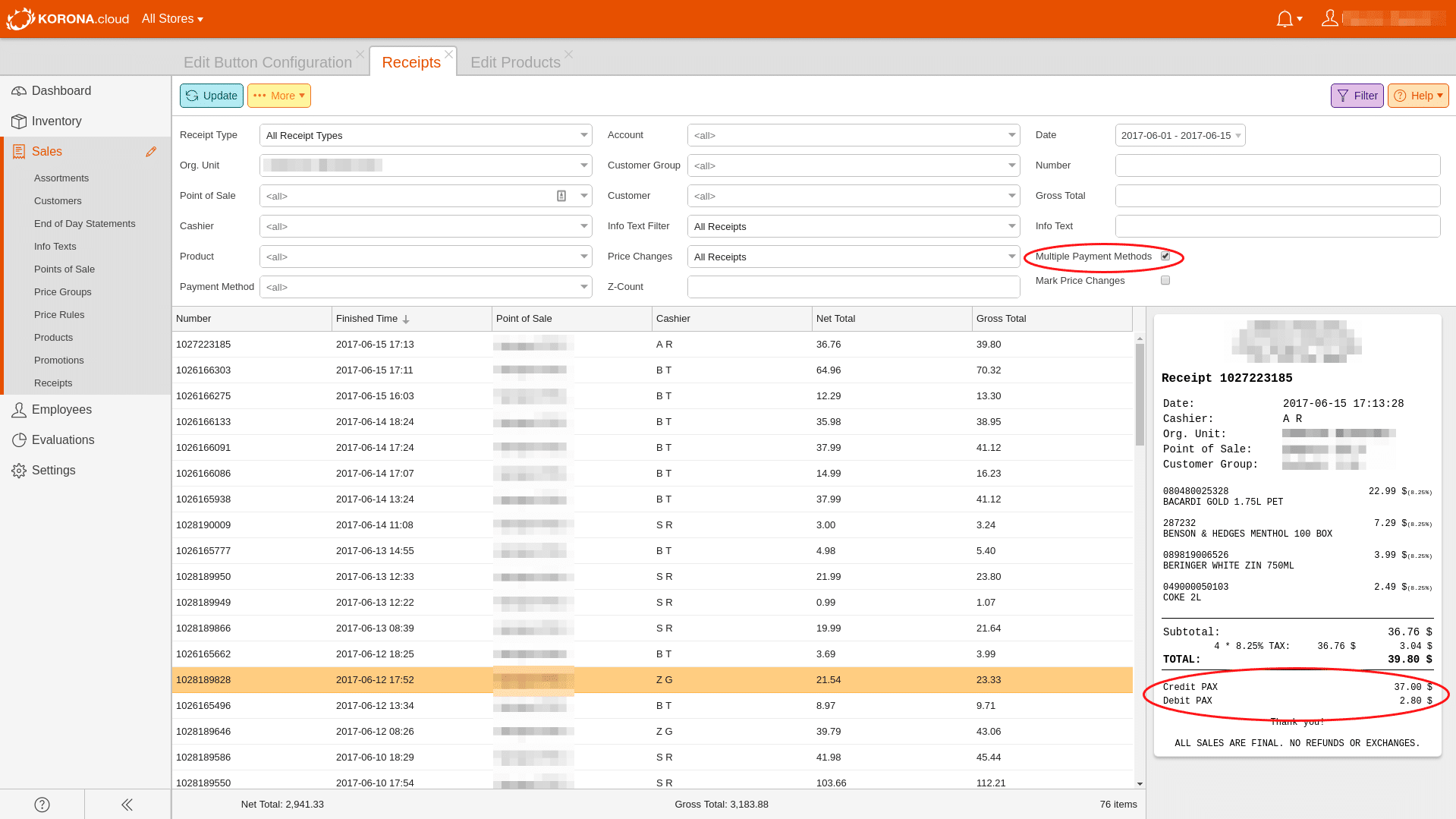Expand the Customer Group dropdown

[x=1012, y=165]
